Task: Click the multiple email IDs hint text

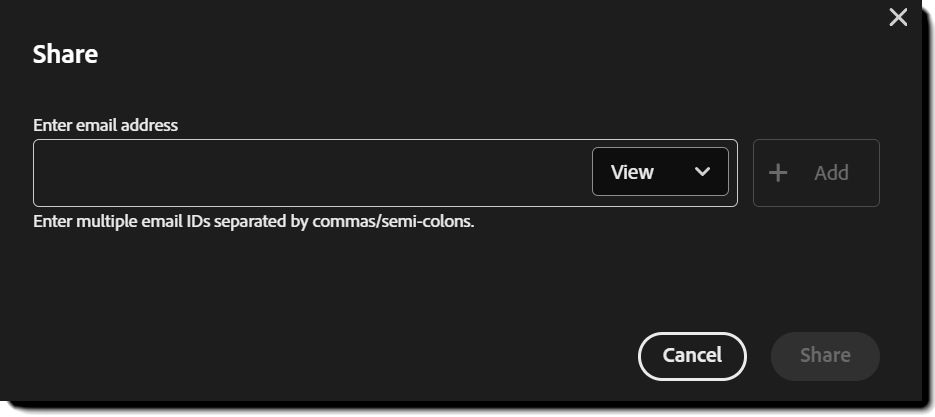Action: pyautogui.click(x=253, y=221)
